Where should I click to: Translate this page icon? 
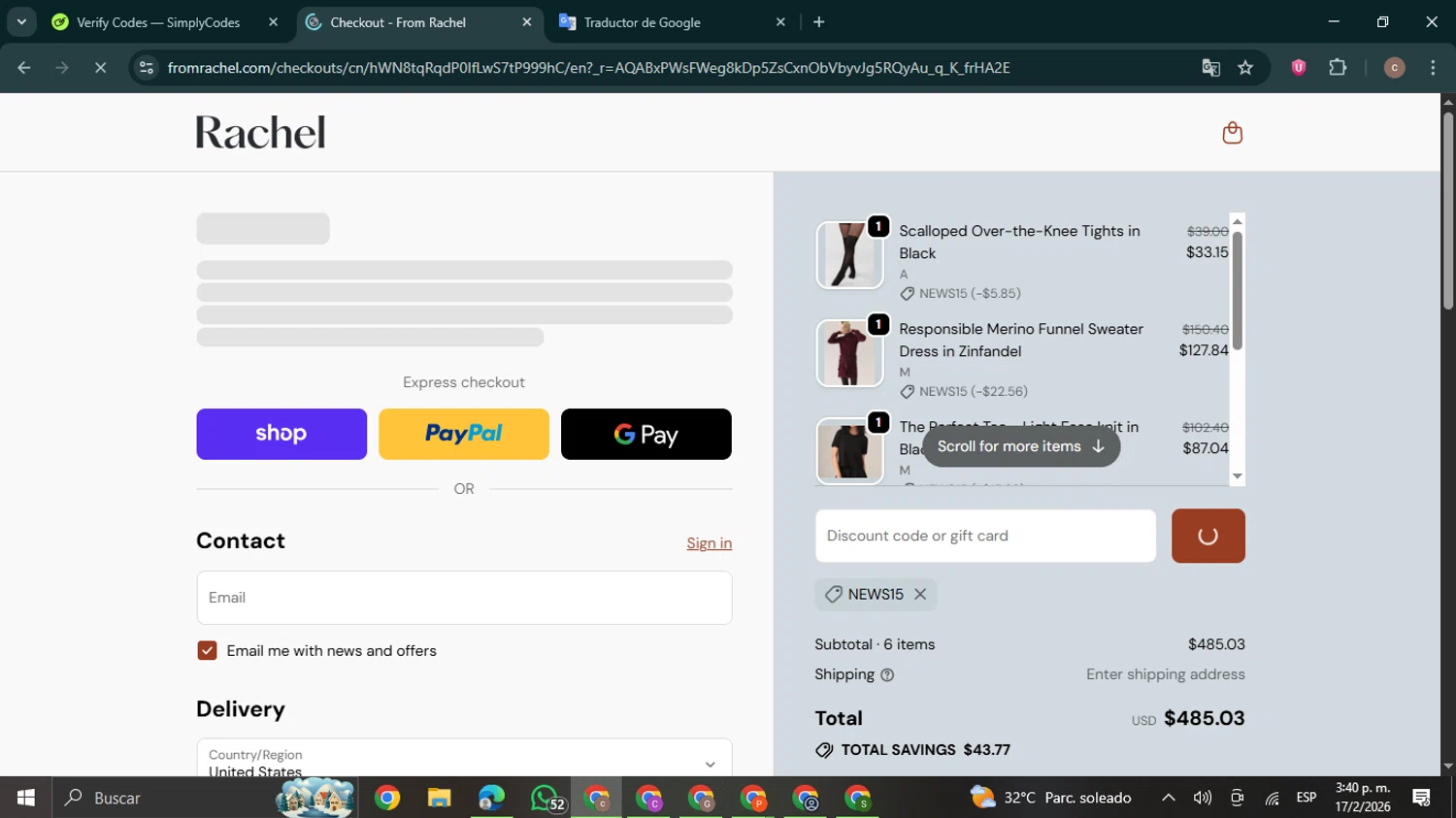[x=1210, y=68]
